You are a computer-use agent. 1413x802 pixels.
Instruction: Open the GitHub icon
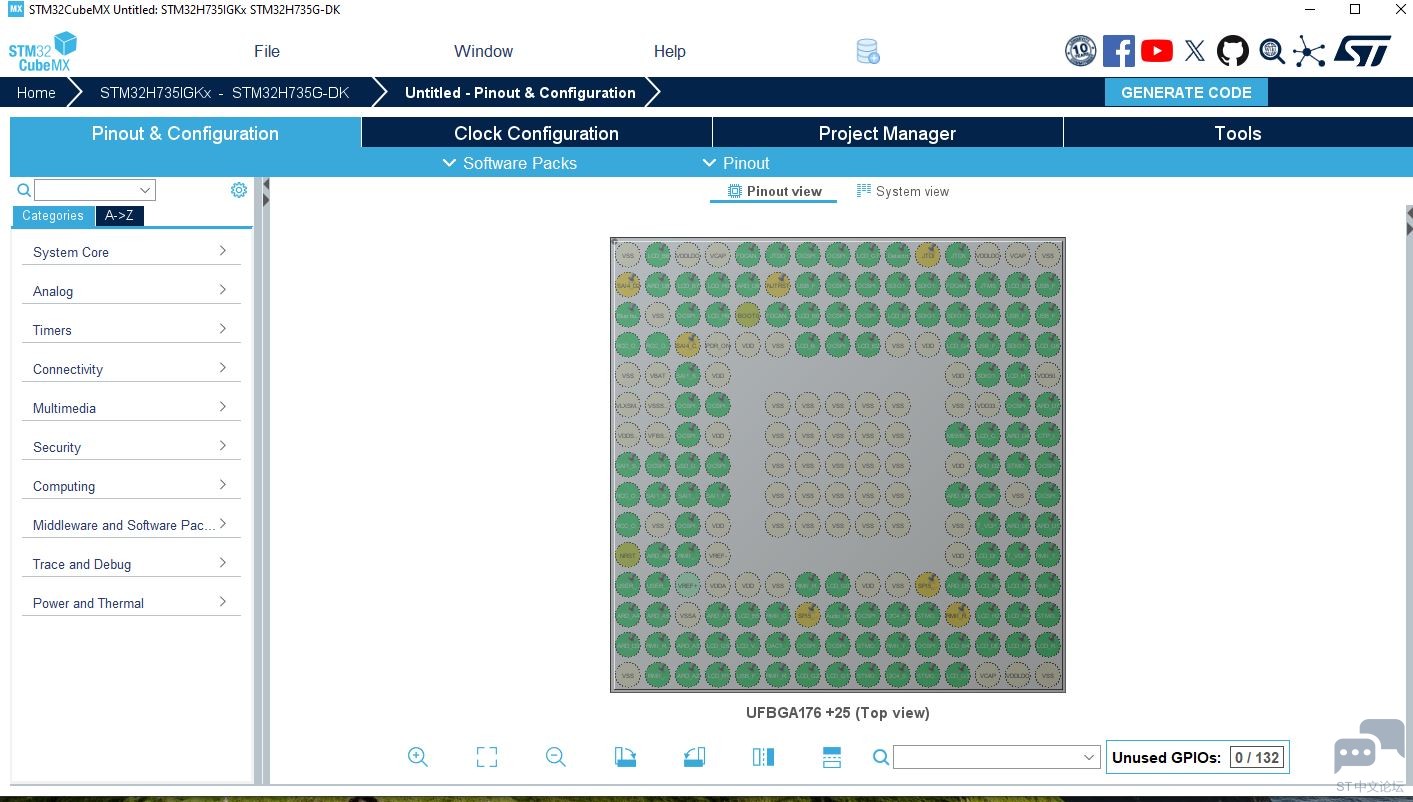(x=1233, y=51)
